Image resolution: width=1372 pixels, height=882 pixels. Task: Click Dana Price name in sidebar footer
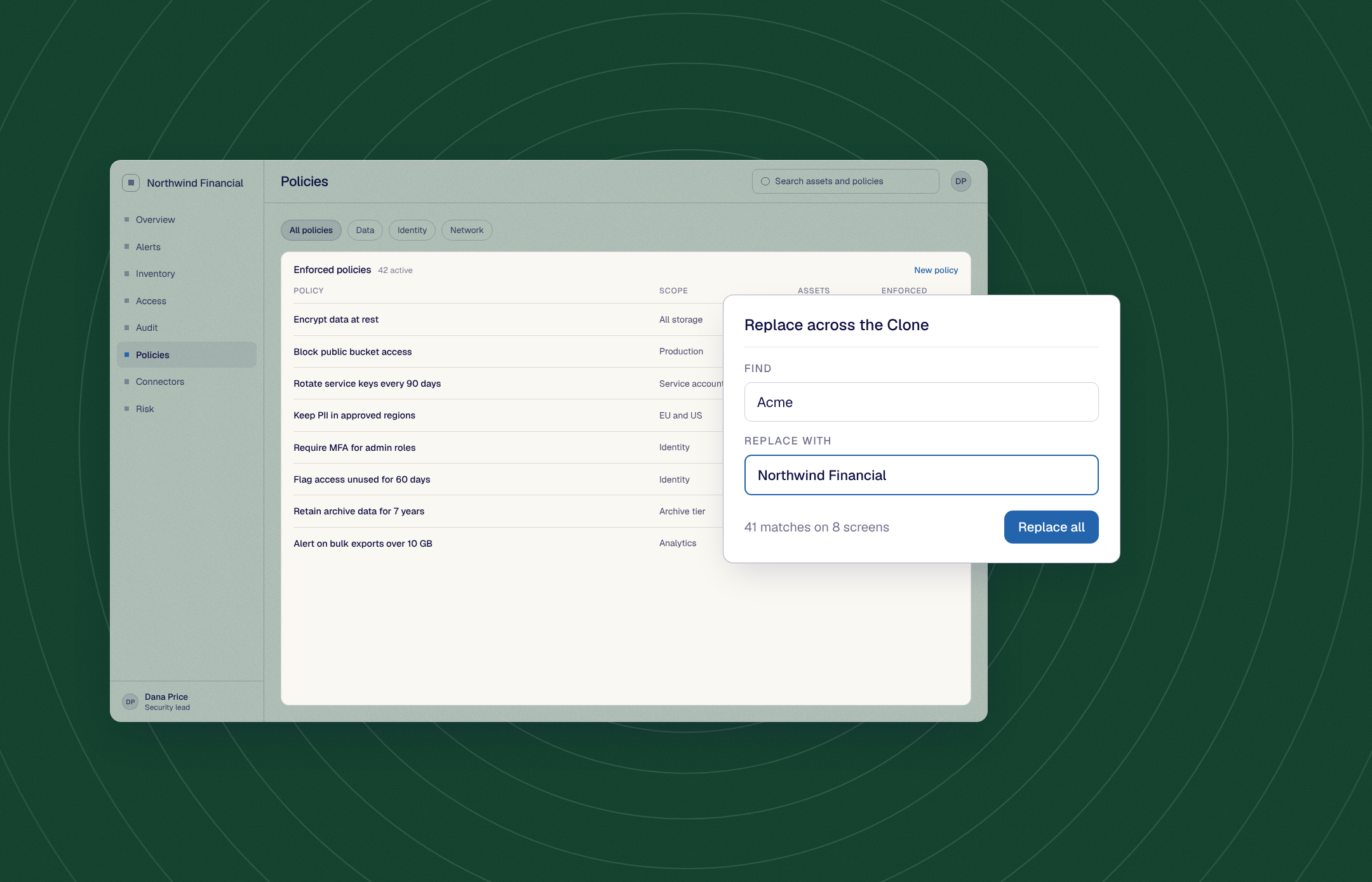click(166, 697)
